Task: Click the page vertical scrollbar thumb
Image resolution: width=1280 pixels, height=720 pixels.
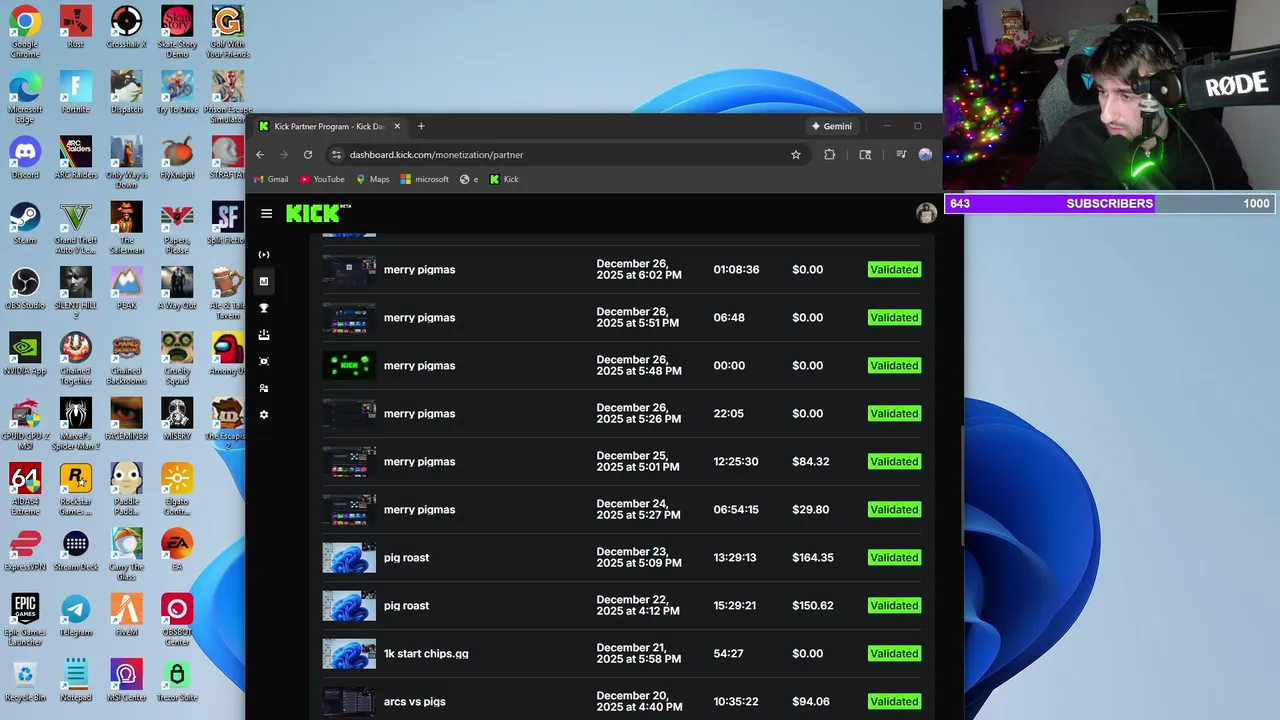Action: point(961,485)
